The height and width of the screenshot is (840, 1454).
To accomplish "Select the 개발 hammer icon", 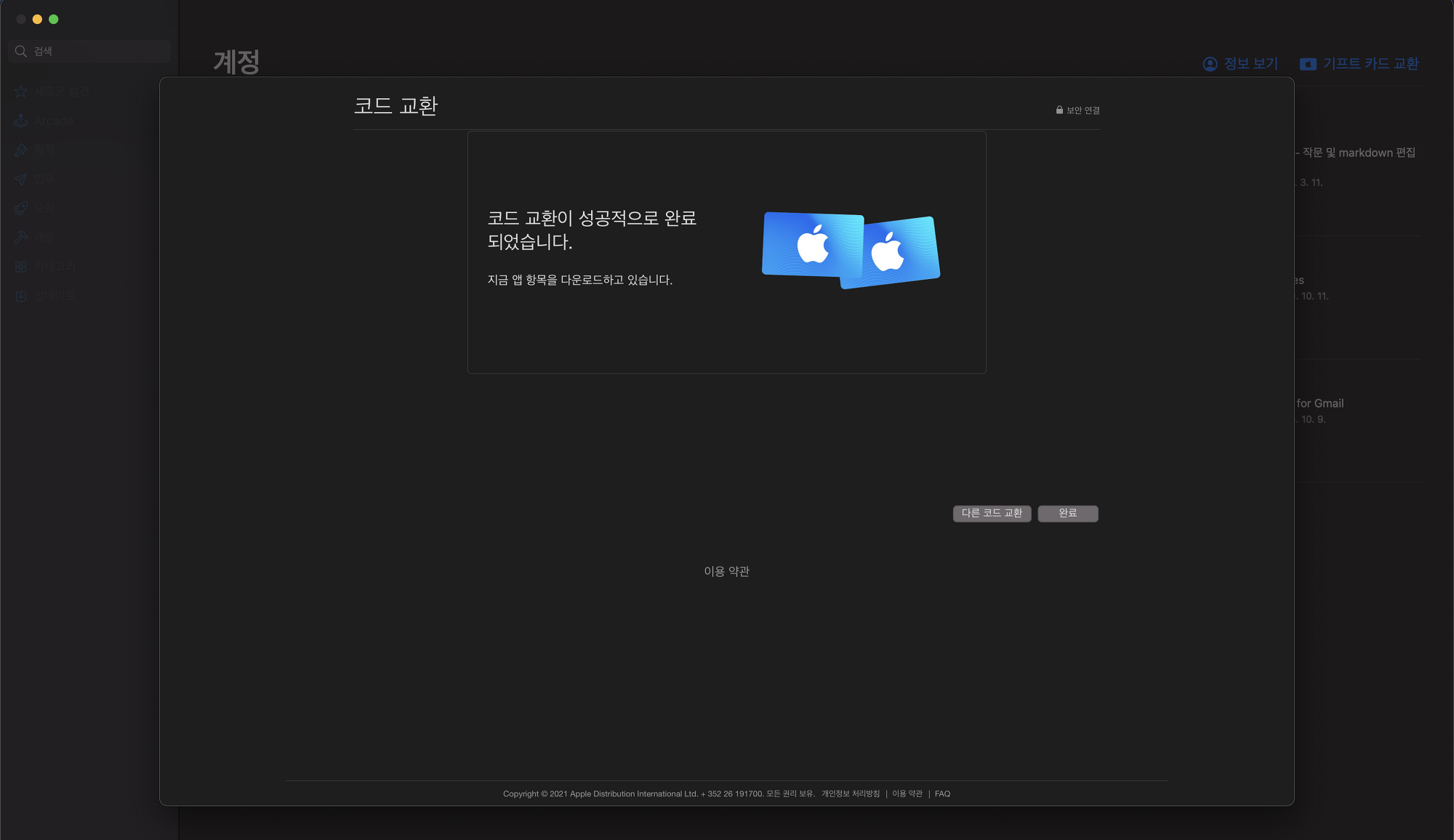I will click(21, 238).
